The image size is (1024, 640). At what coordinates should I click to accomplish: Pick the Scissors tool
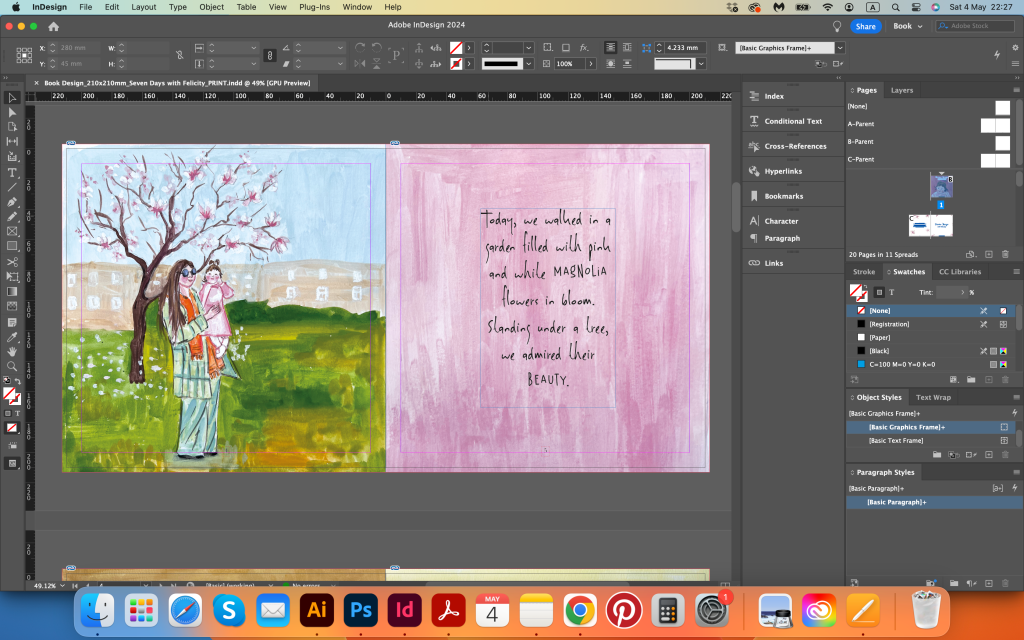click(12, 262)
